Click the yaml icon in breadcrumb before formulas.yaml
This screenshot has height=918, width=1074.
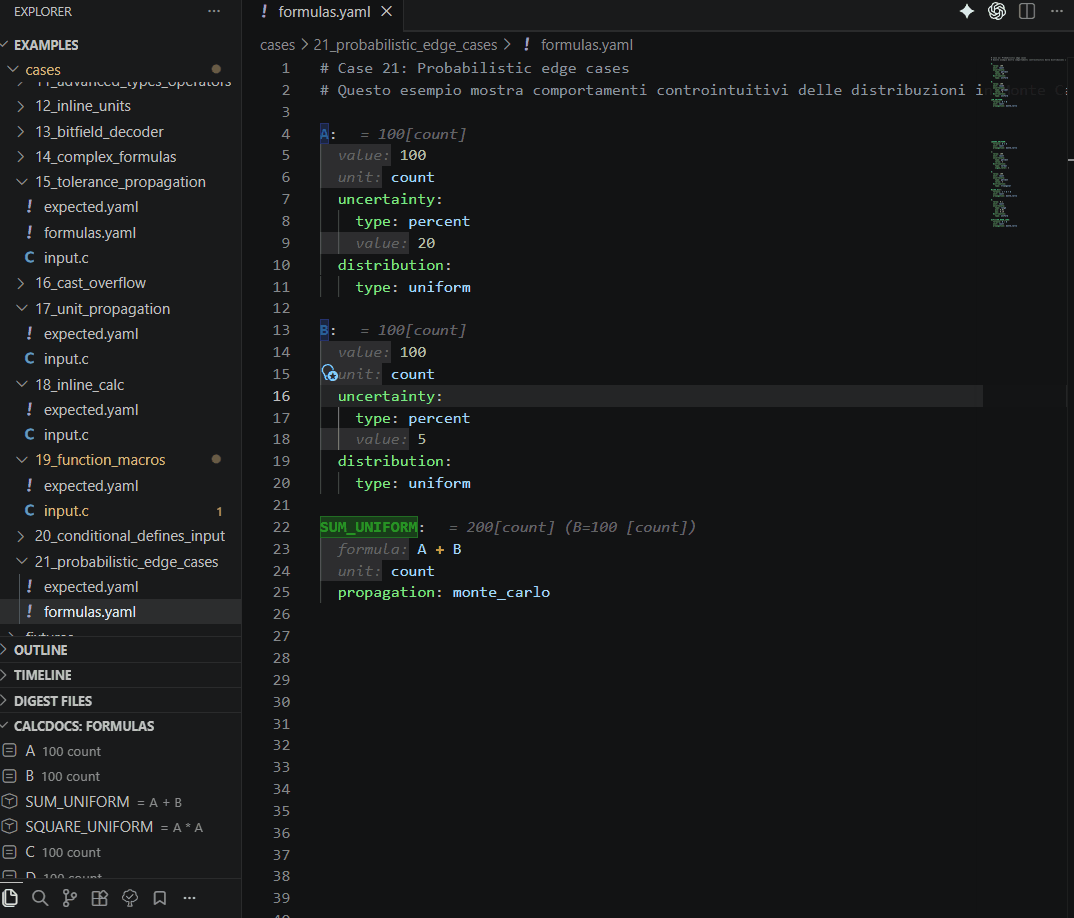pos(527,45)
